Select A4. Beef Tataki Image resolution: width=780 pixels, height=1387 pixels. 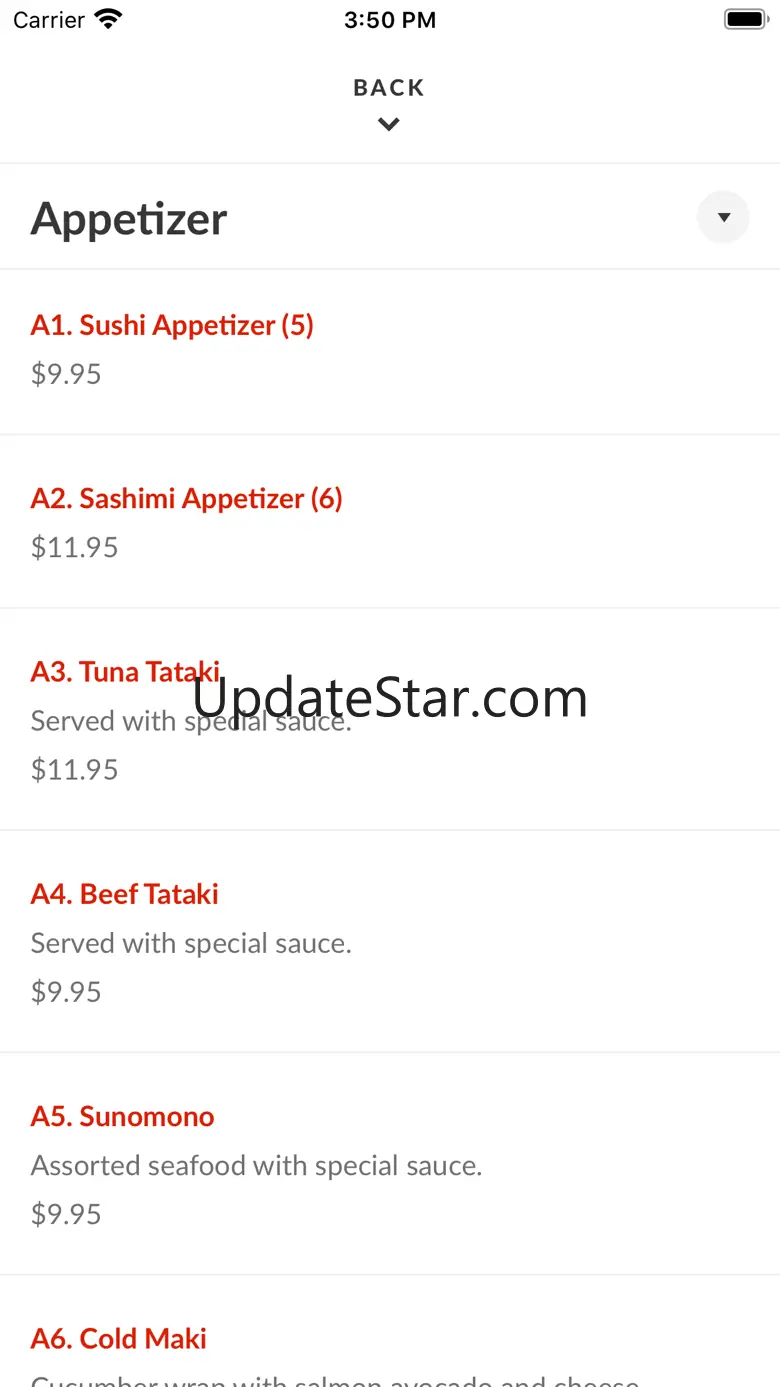(x=124, y=893)
